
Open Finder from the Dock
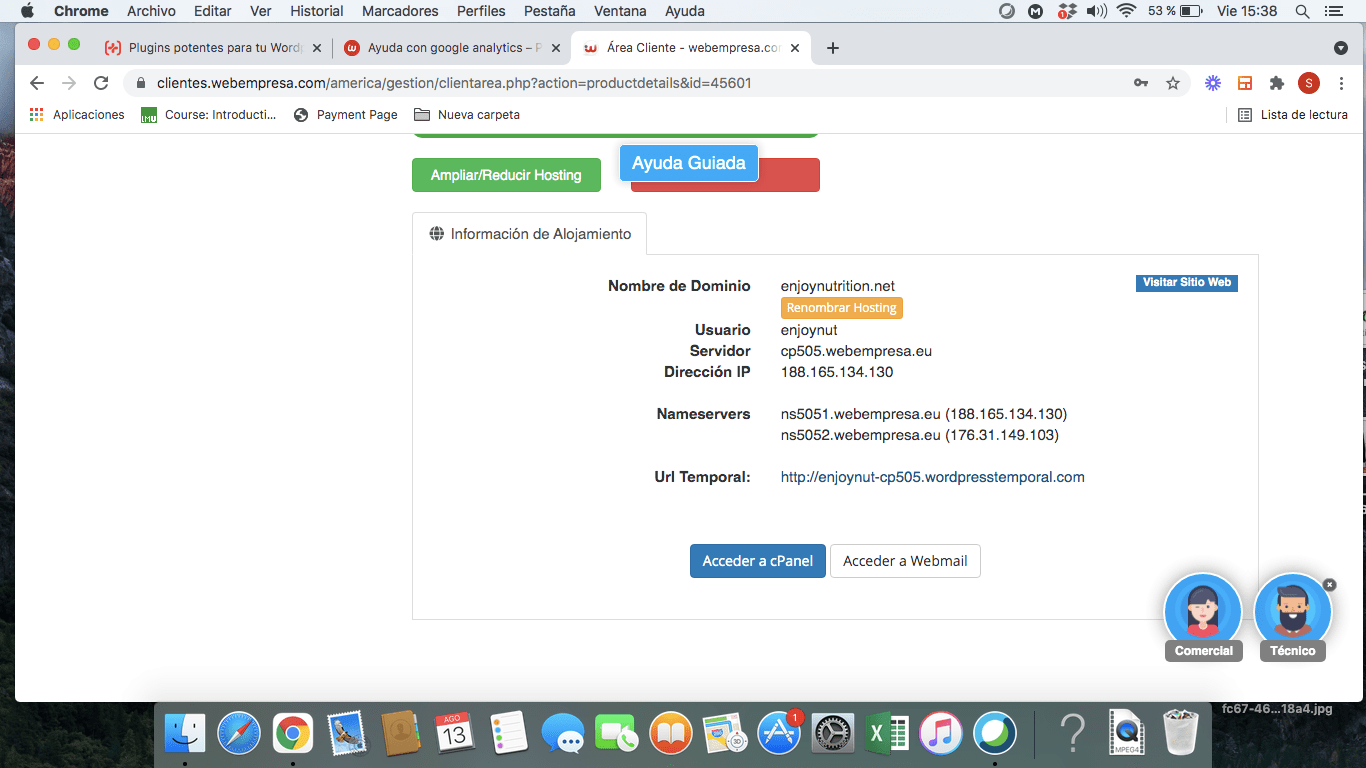(185, 733)
